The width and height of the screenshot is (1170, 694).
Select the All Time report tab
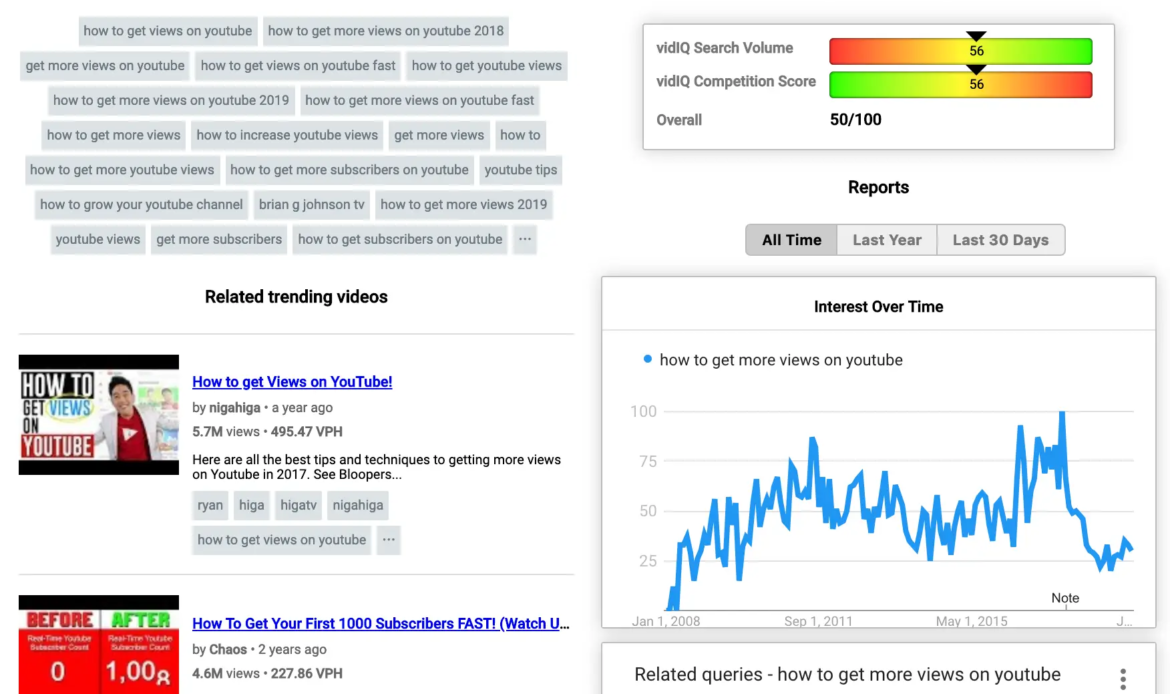pyautogui.click(x=791, y=240)
